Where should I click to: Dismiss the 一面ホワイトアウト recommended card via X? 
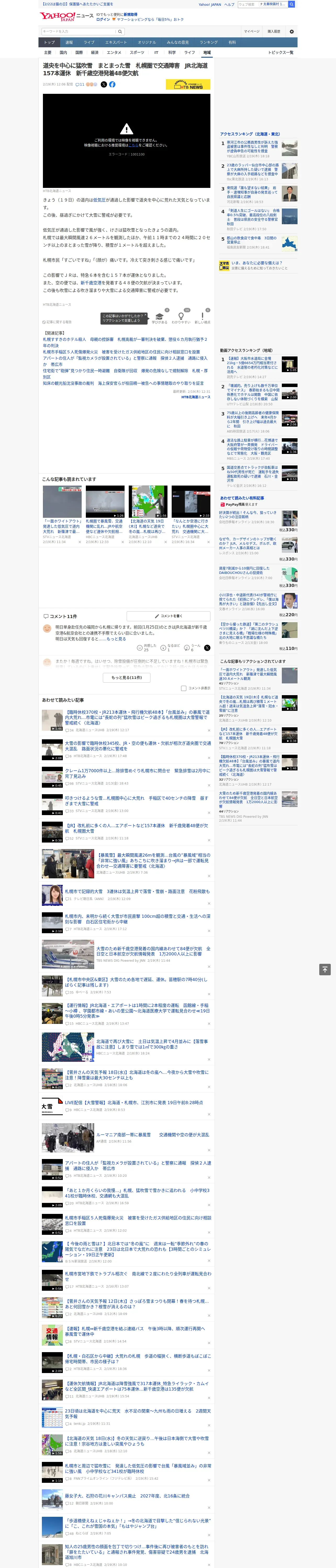click(x=80, y=542)
